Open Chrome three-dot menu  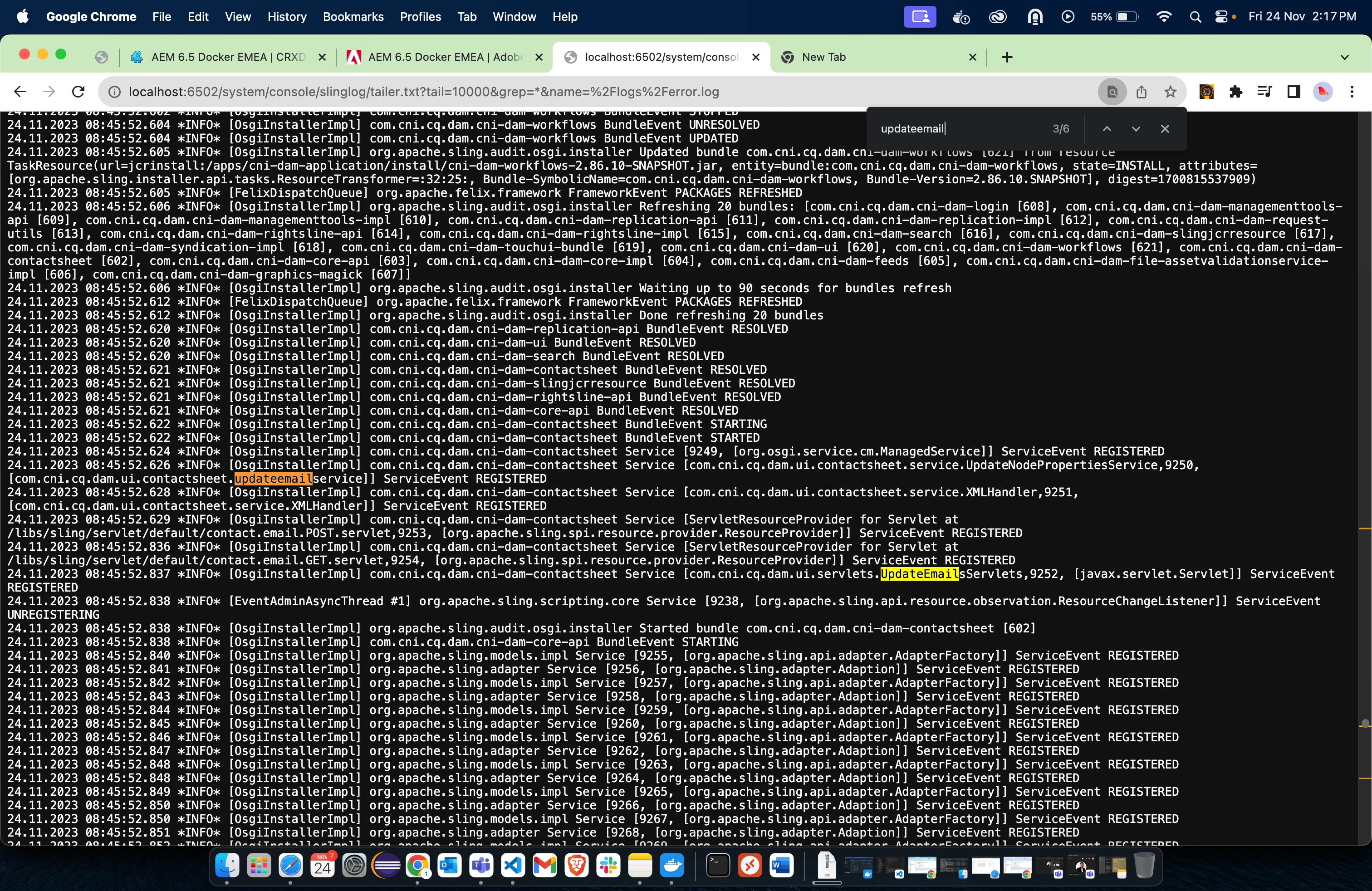click(x=1352, y=92)
